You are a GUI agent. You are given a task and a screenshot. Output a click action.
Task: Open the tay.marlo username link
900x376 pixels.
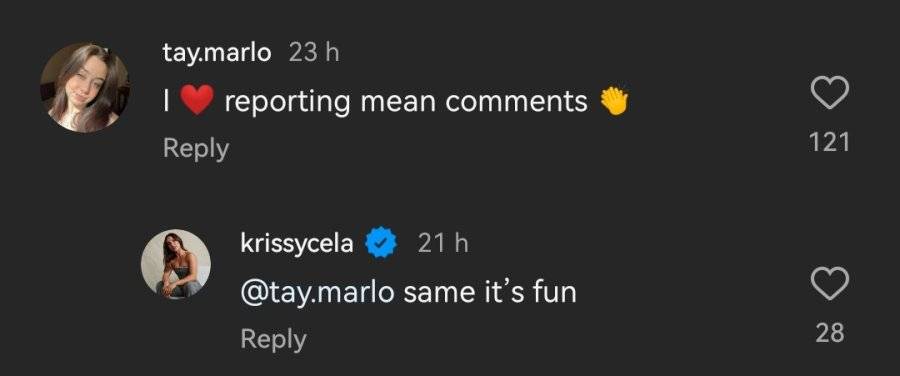(217, 53)
